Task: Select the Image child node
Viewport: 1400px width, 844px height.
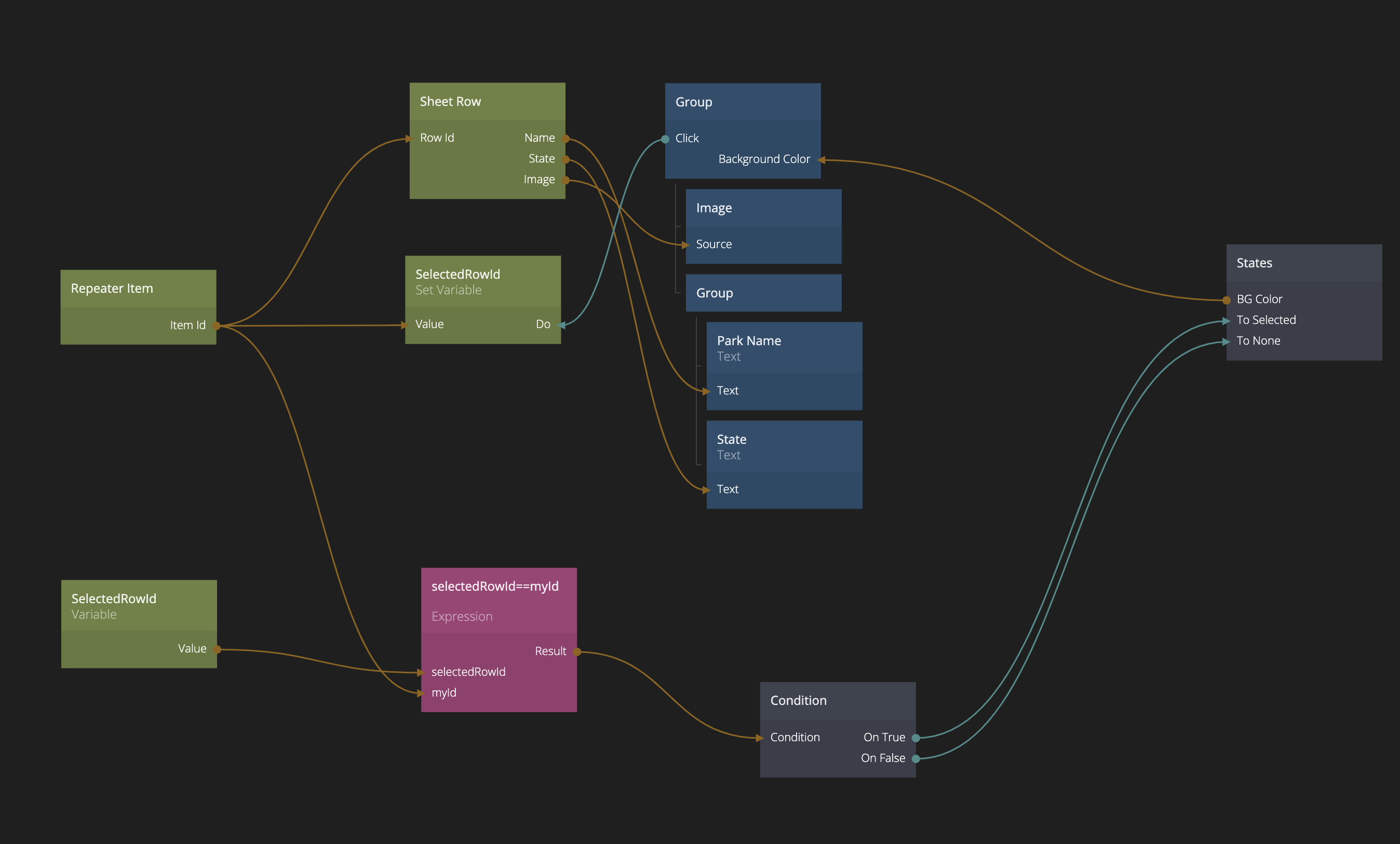Action: click(714, 208)
